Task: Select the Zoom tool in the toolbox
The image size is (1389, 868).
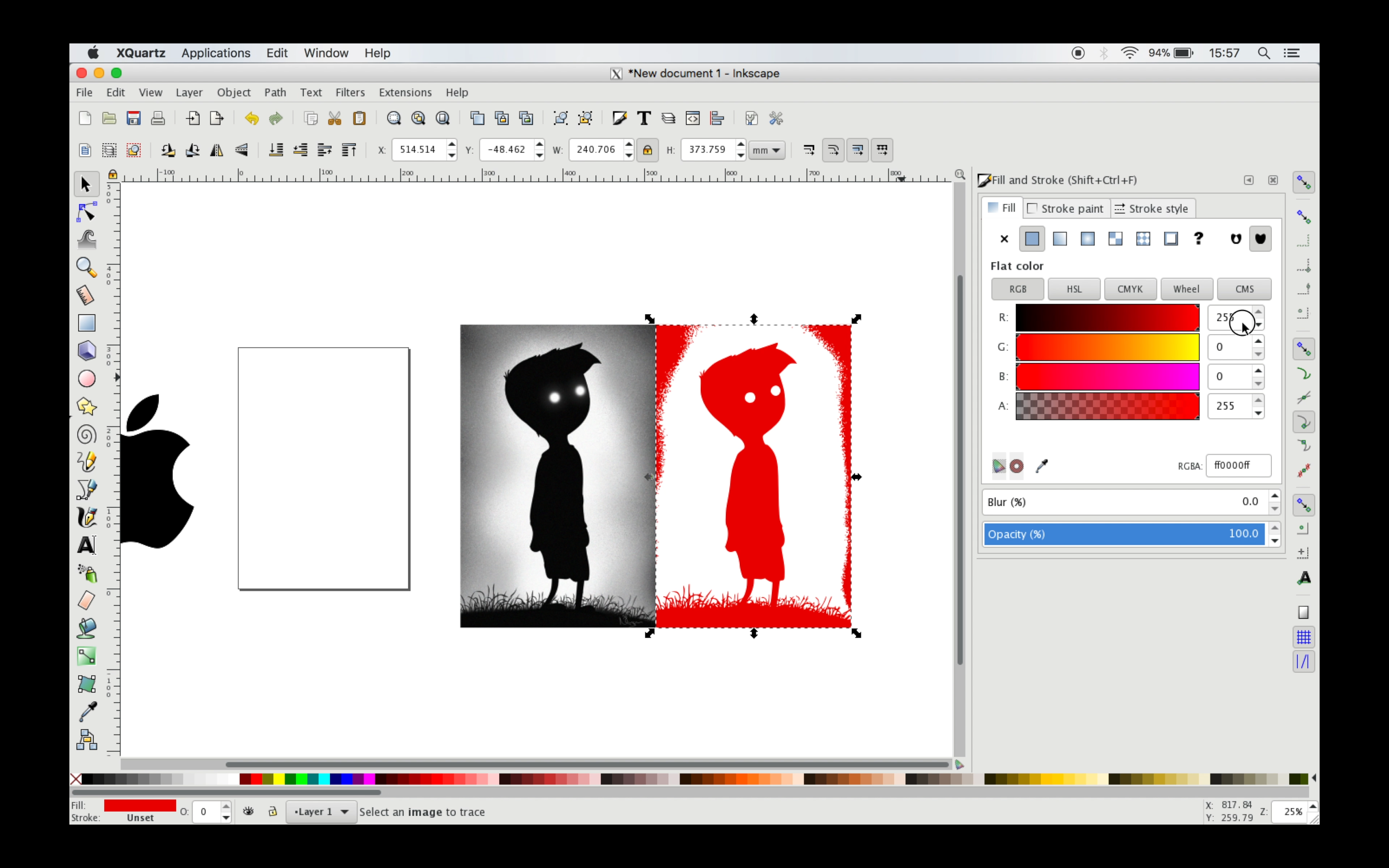Action: pos(86,267)
